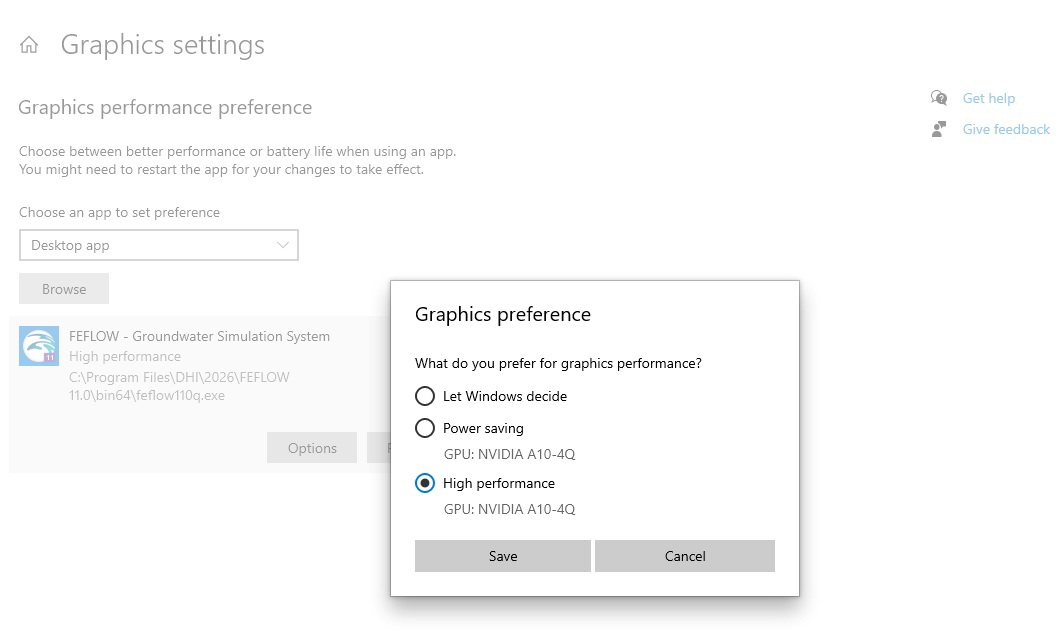Cancel the Graphics preference dialog
Screen dimensions: 1060x638
click(685, 556)
